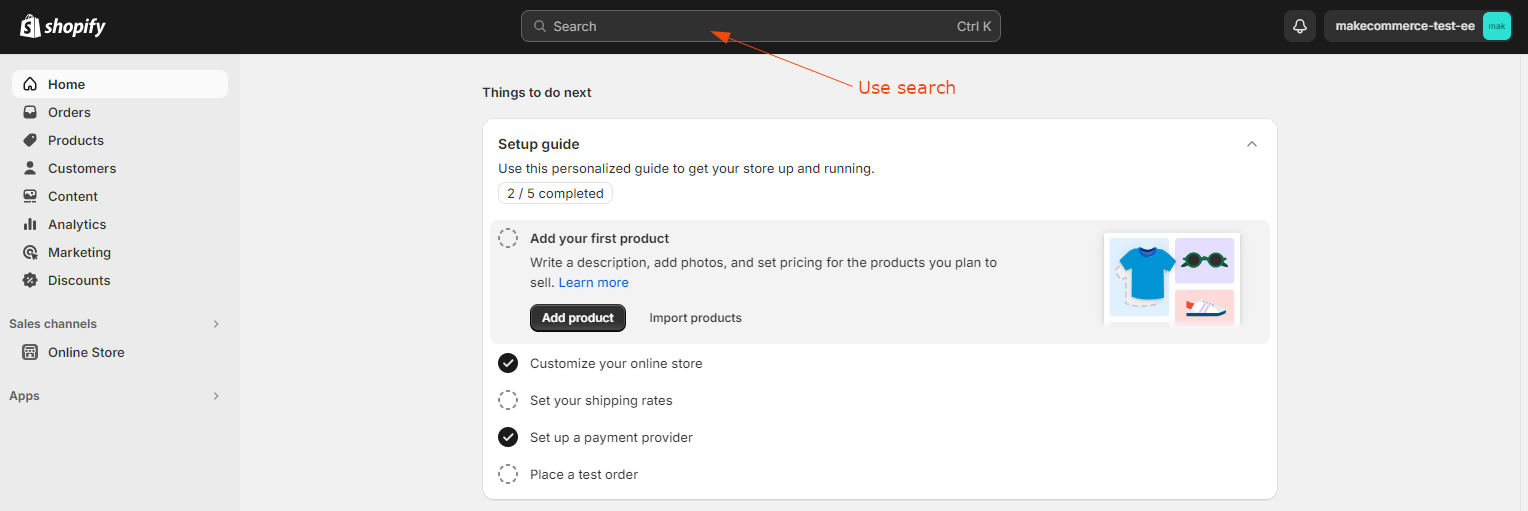Click the Discounts badge icon
This screenshot has height=511, width=1528.
point(30,281)
